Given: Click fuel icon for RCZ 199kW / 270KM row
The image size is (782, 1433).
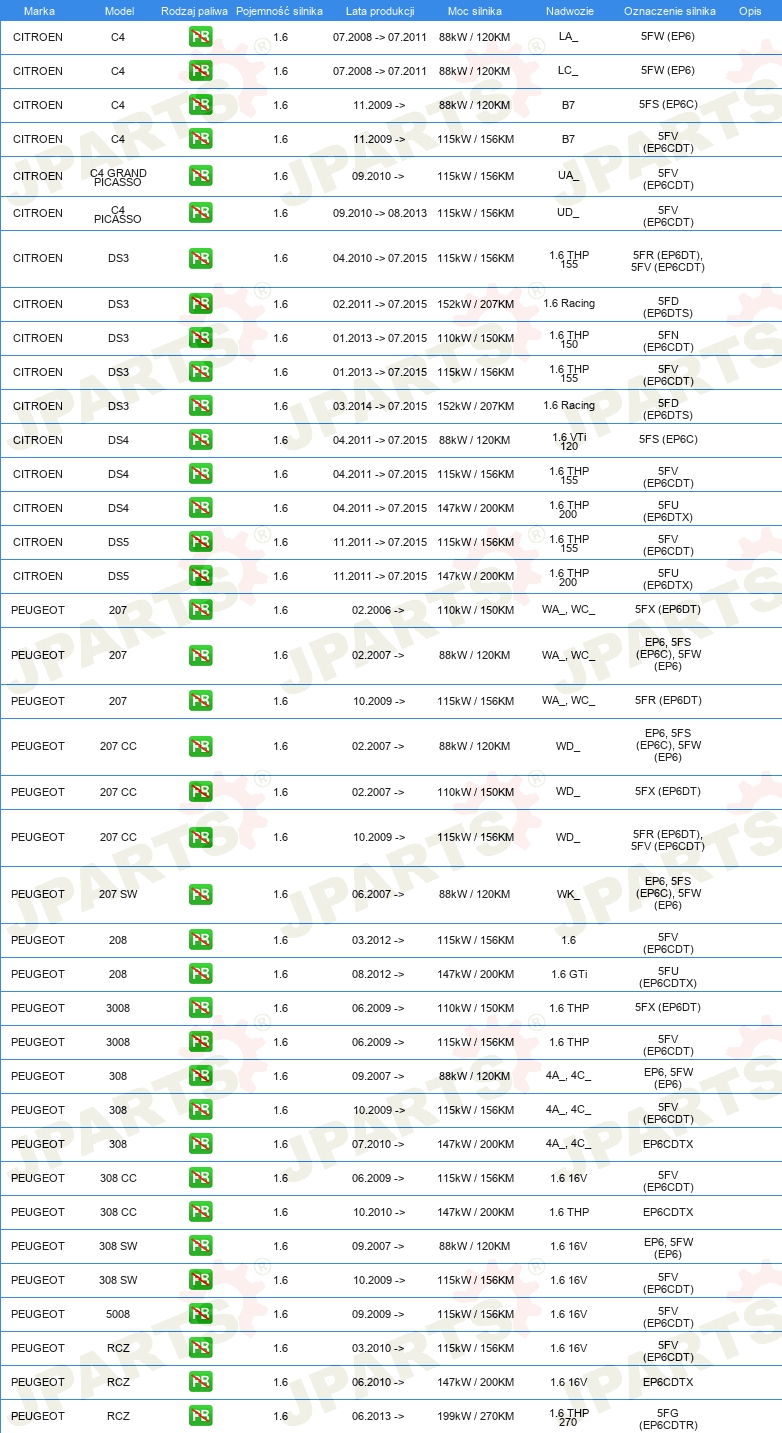Looking at the screenshot, I should pyautogui.click(x=201, y=1416).
